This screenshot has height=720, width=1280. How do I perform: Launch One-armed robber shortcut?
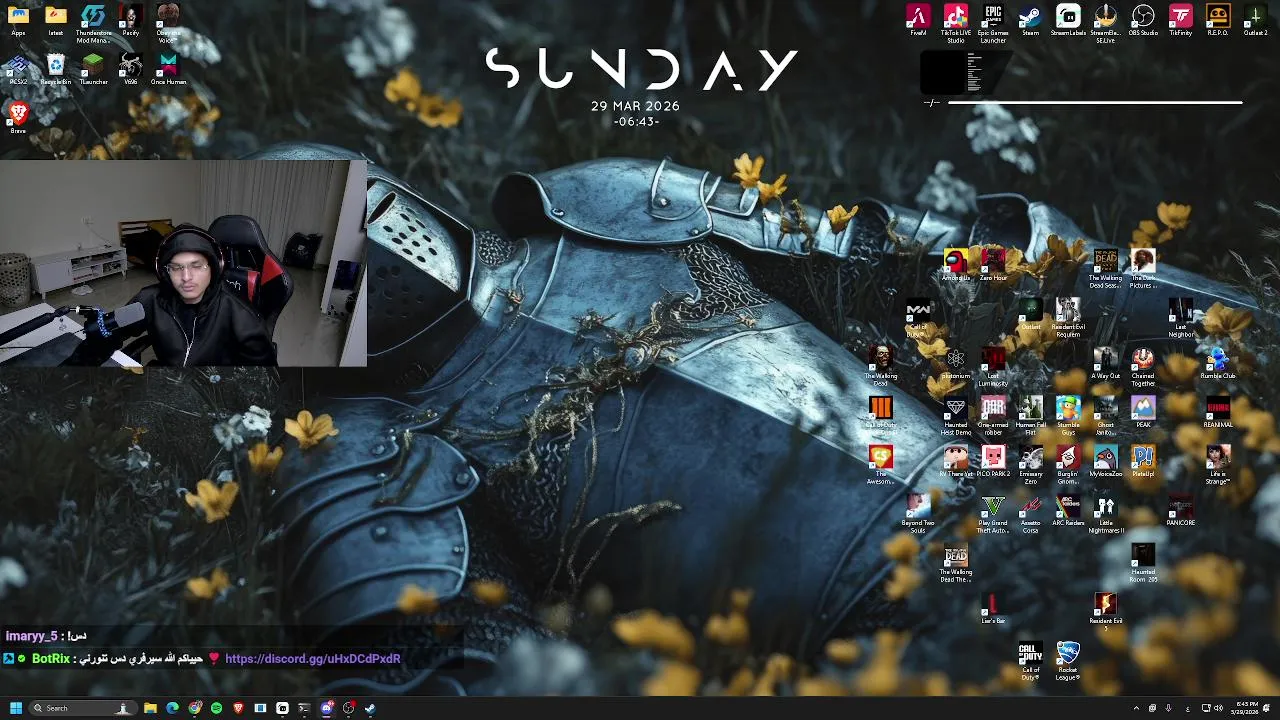pyautogui.click(x=993, y=415)
